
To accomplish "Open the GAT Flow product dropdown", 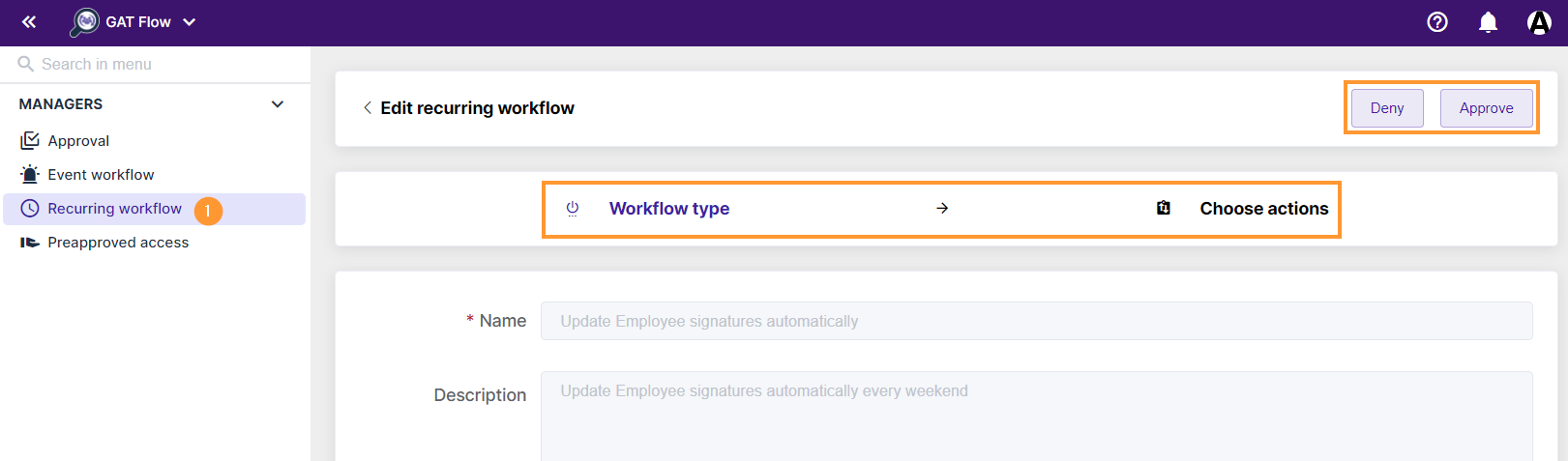I will (x=190, y=22).
